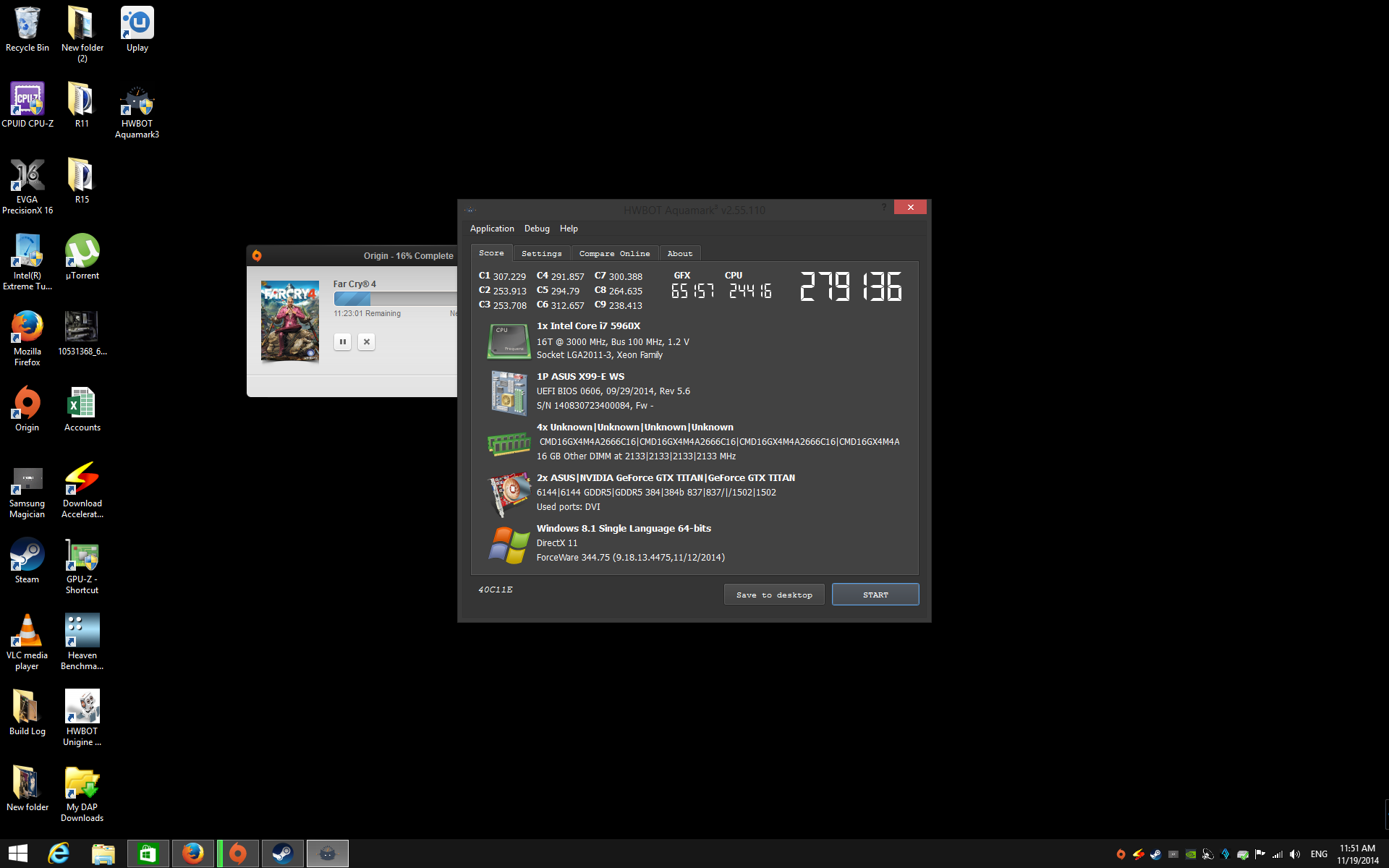Click the 40C11E checksum text
Image resolution: width=1389 pixels, height=868 pixels.
(x=495, y=590)
